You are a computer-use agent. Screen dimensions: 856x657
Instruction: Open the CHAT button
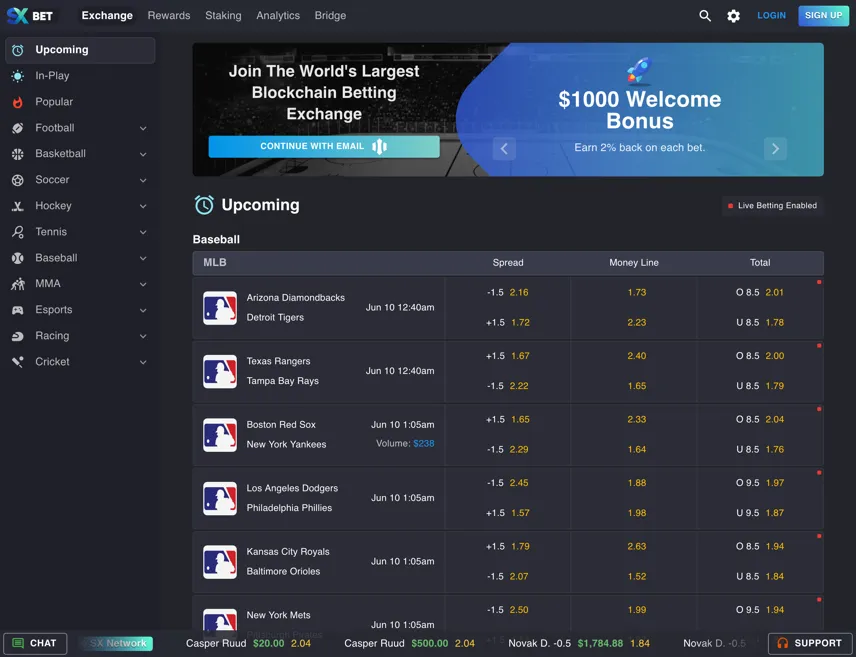35,643
